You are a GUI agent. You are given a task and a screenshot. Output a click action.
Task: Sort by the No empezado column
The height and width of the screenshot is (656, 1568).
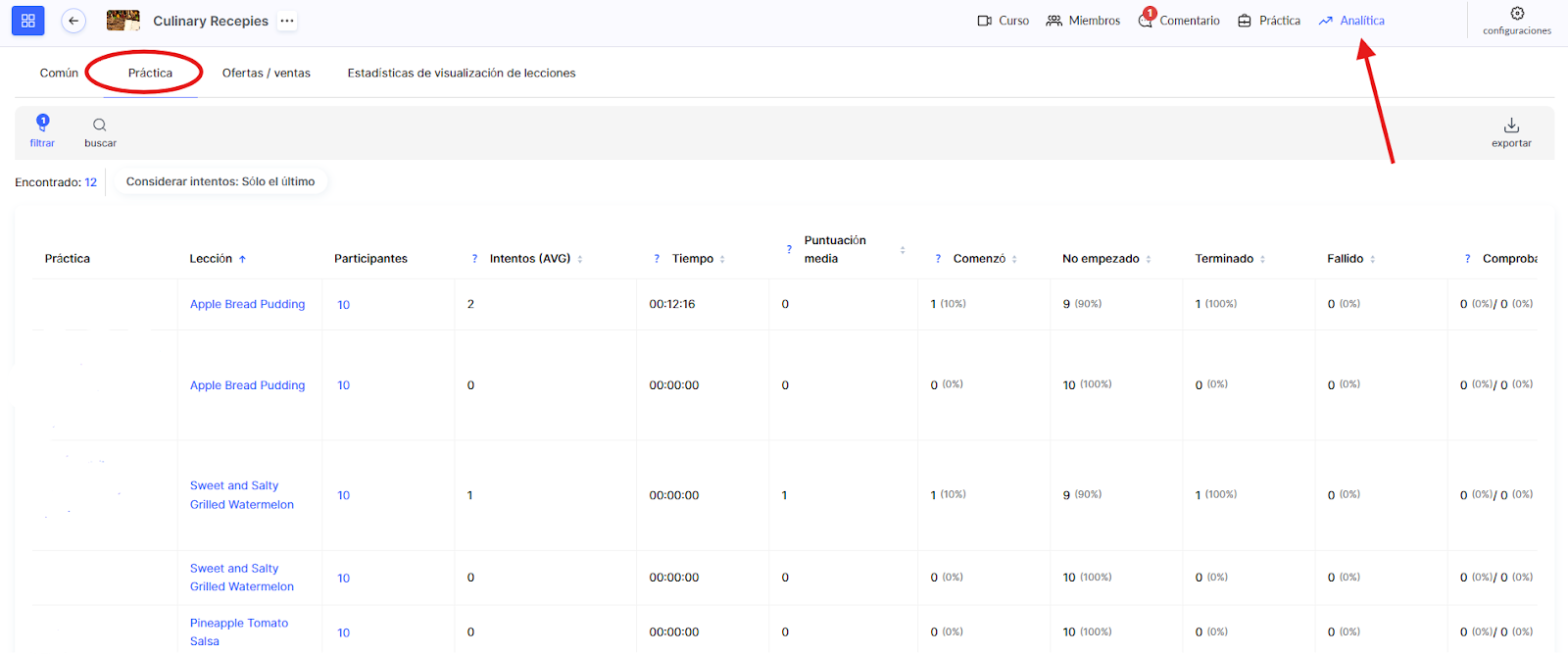(1148, 259)
